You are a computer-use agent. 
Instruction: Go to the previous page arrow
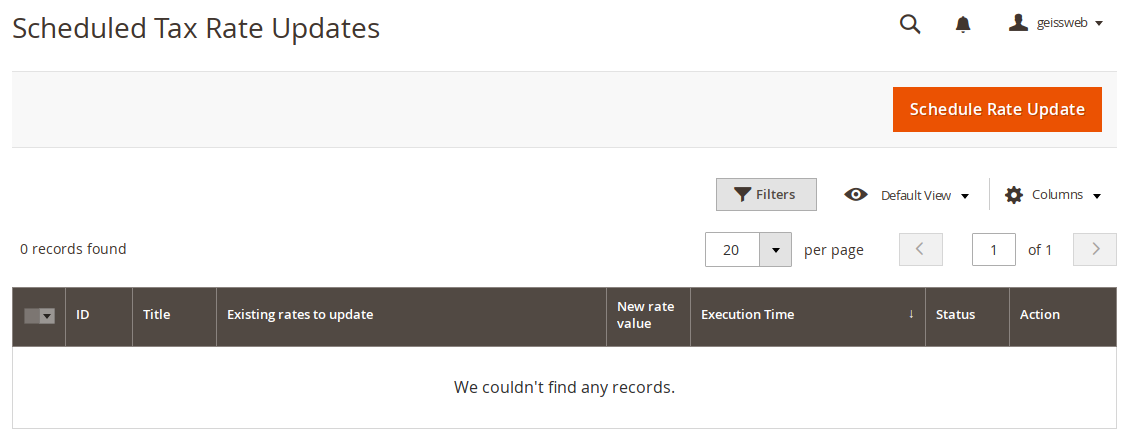point(920,249)
